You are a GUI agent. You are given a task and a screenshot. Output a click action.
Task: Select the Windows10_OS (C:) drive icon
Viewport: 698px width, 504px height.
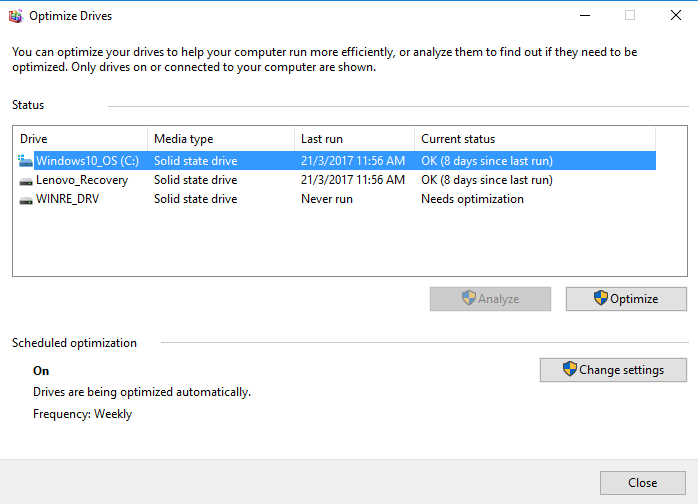pyautogui.click(x=25, y=161)
